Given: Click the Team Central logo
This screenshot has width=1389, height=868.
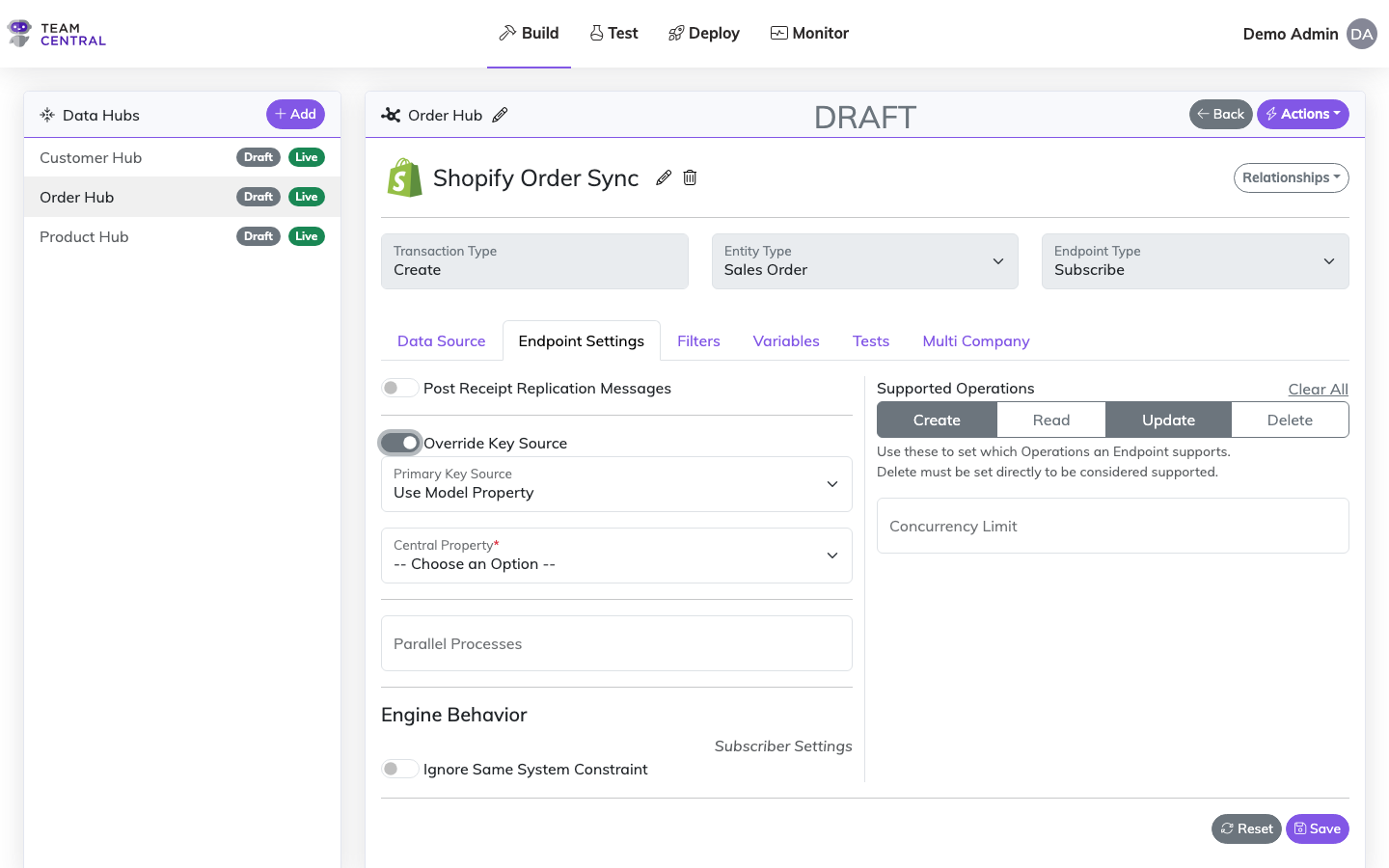Looking at the screenshot, I should [55, 33].
